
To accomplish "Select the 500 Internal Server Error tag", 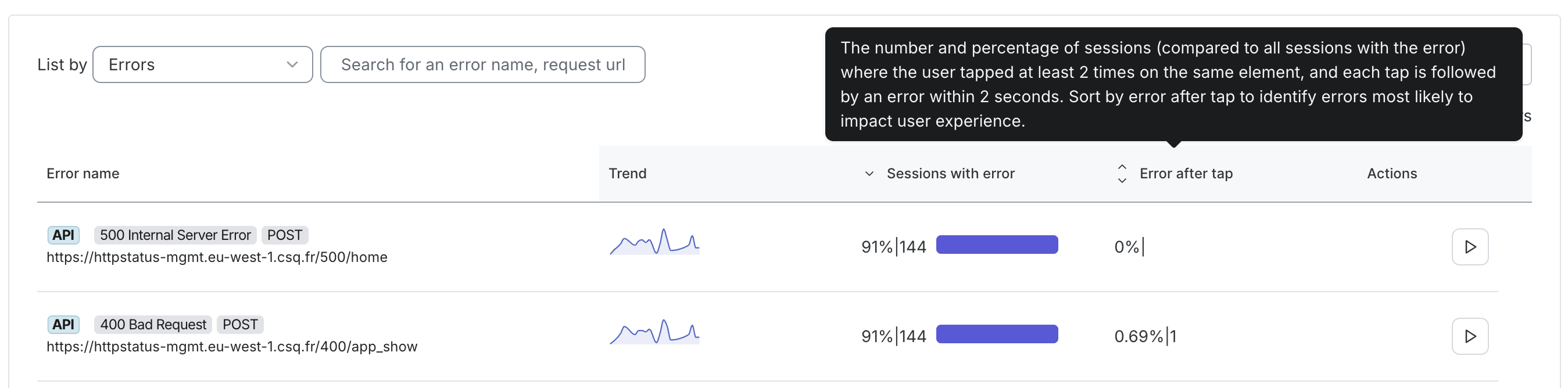I will point(176,235).
